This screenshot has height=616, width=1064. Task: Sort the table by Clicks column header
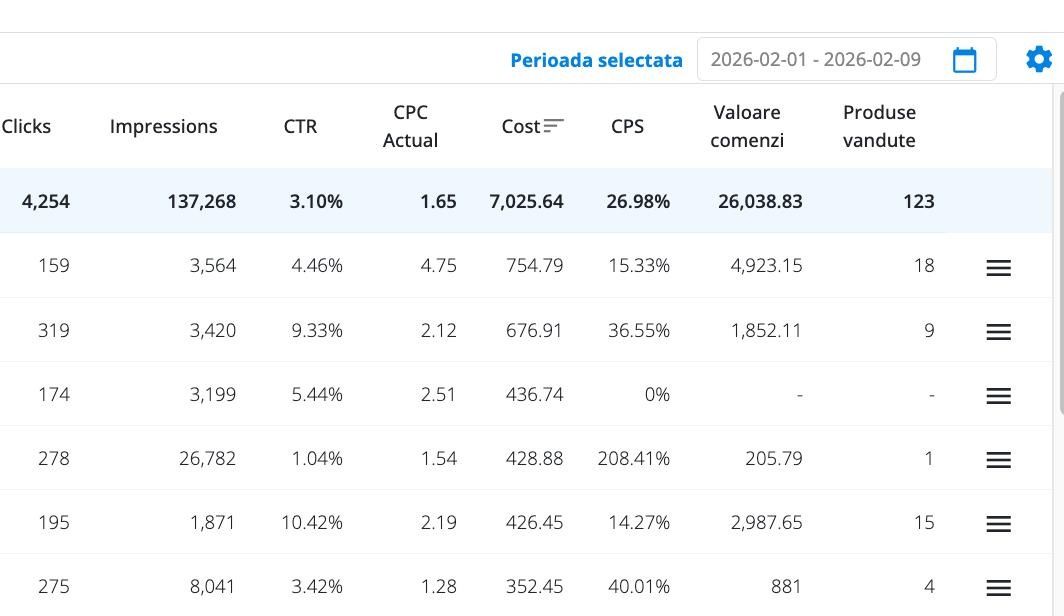click(26, 126)
